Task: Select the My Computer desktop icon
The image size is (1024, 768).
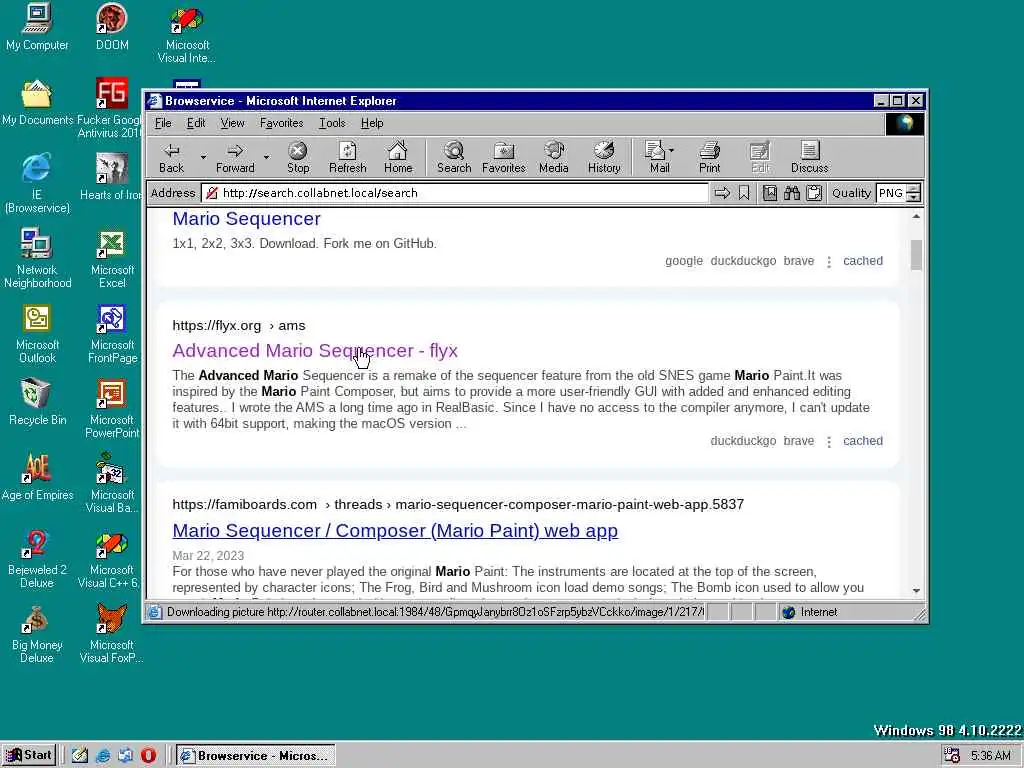Action: click(37, 27)
